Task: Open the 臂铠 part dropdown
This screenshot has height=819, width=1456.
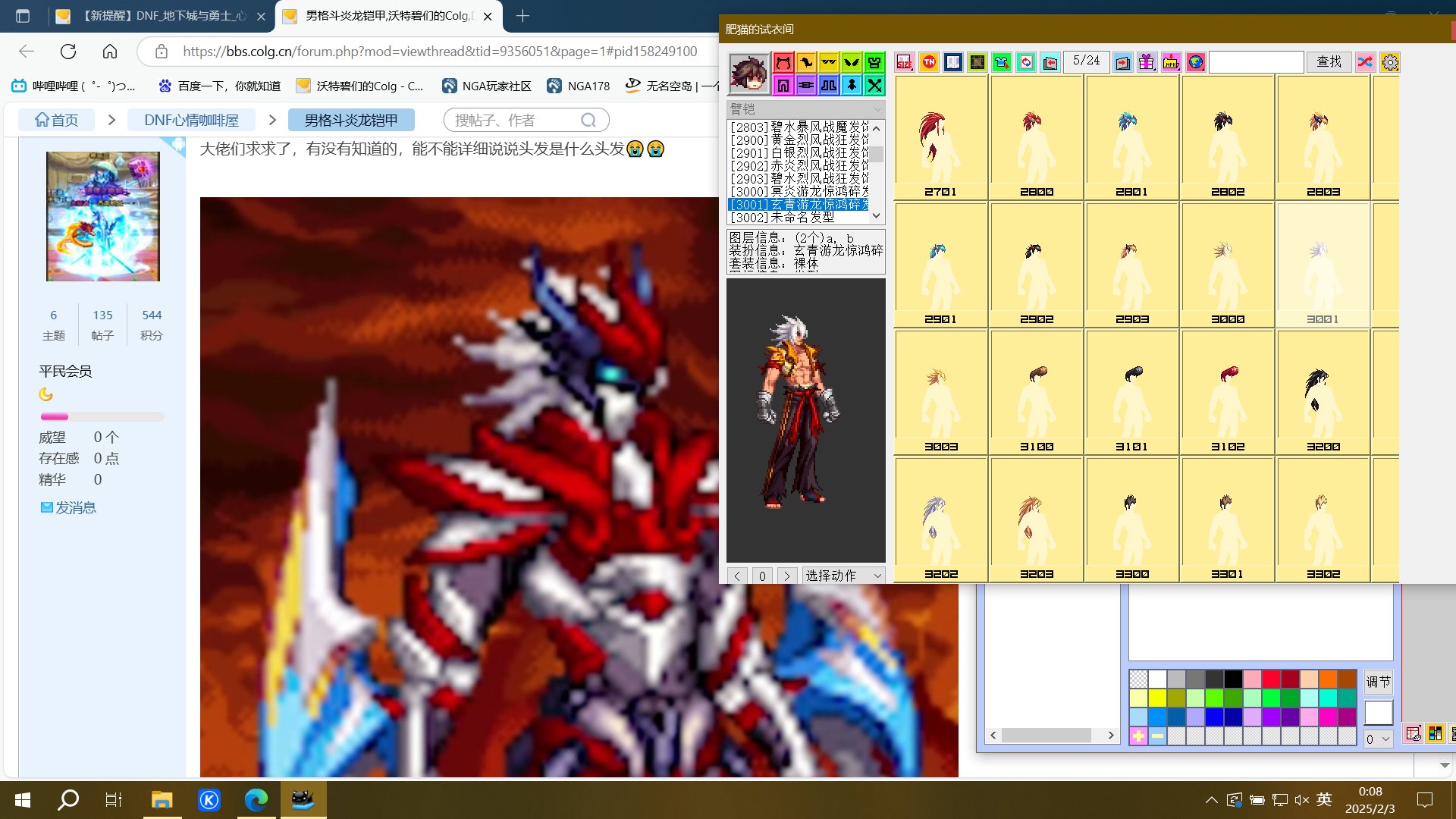Action: tap(805, 109)
